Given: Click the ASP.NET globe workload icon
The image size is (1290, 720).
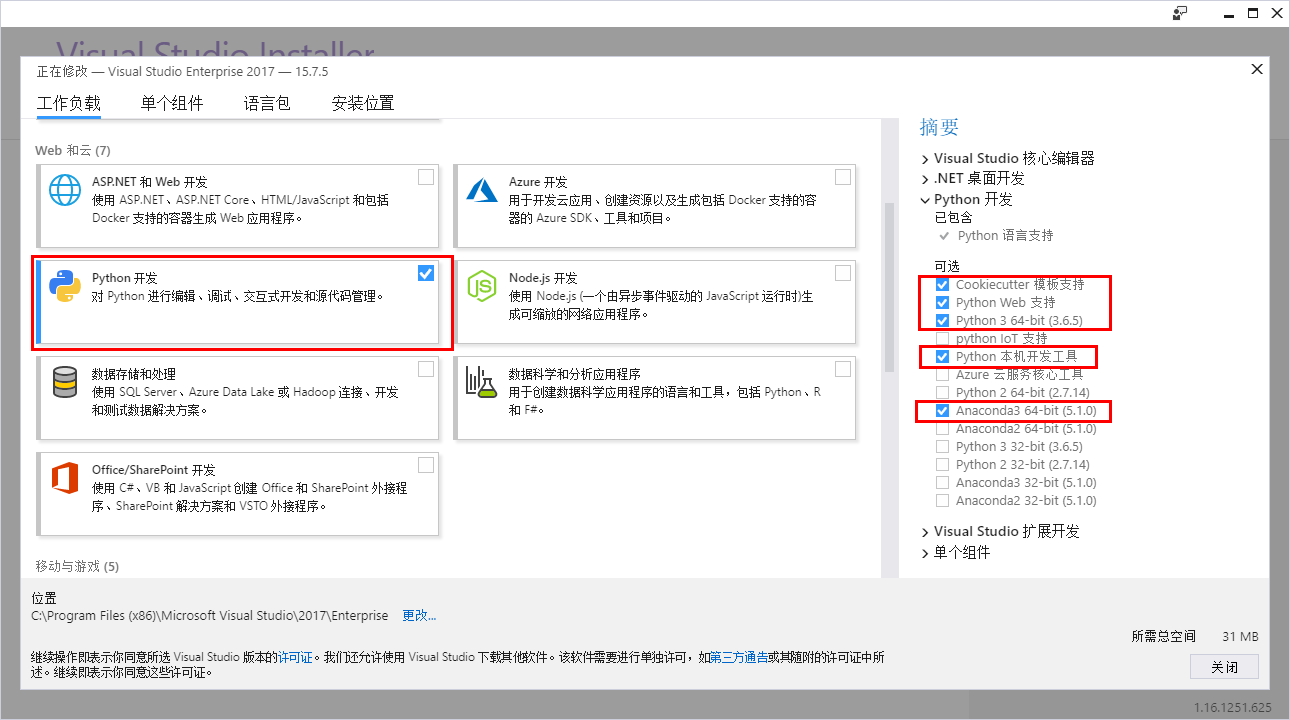Looking at the screenshot, I should [65, 190].
